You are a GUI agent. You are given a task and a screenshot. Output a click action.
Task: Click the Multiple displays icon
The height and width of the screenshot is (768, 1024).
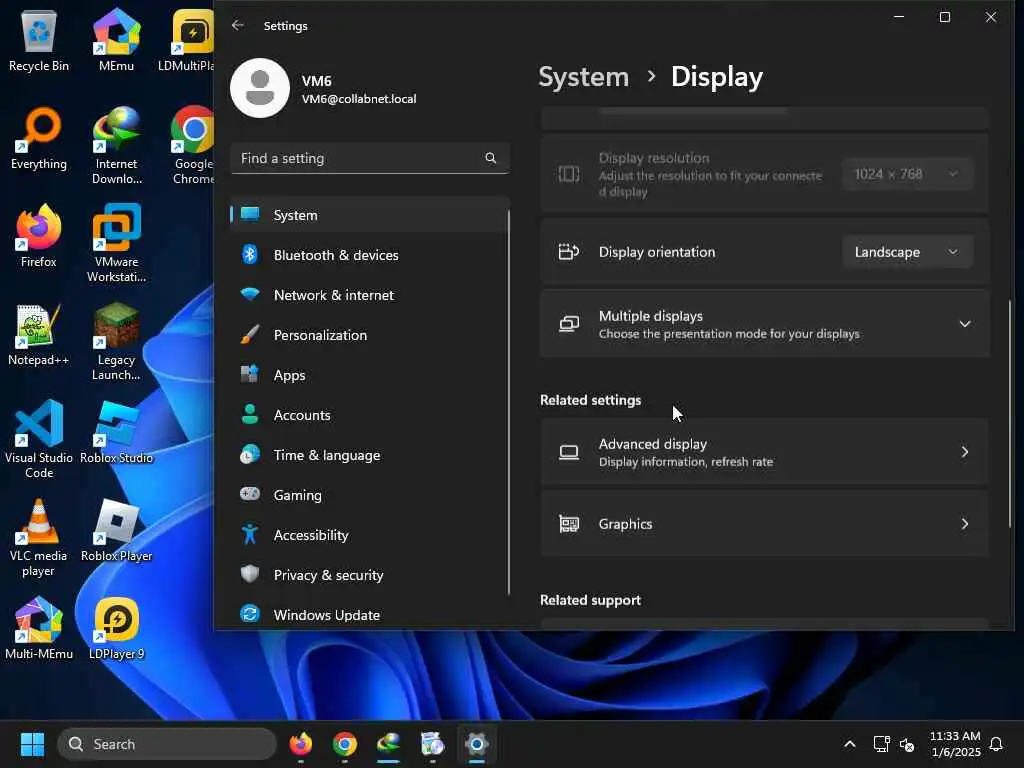[x=569, y=324]
